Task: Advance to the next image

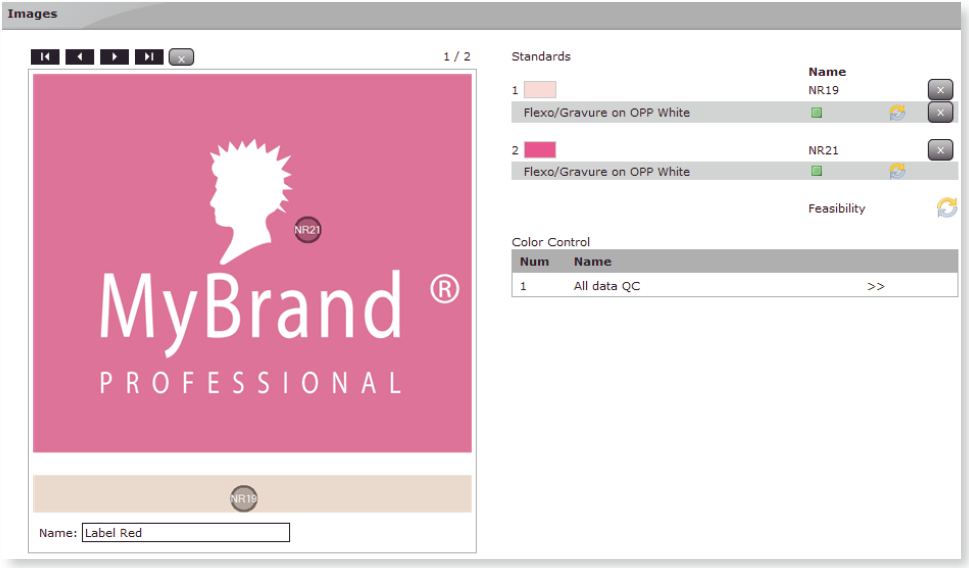Action: pyautogui.click(x=114, y=57)
